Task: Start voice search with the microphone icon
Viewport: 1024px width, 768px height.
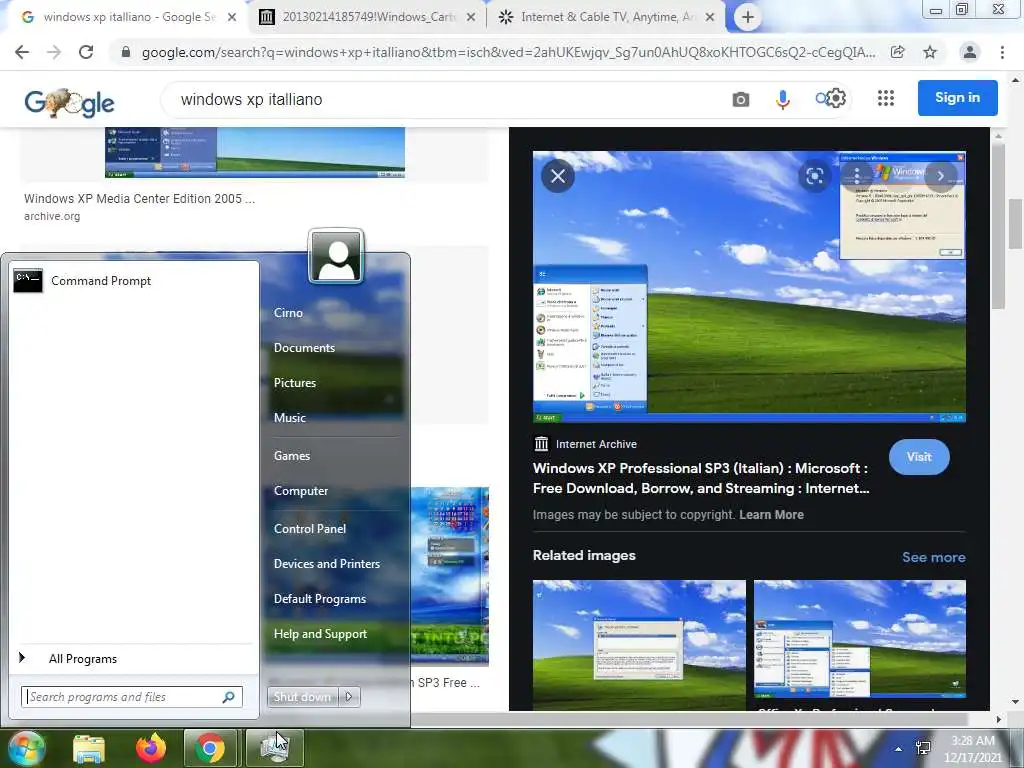Action: pyautogui.click(x=782, y=99)
